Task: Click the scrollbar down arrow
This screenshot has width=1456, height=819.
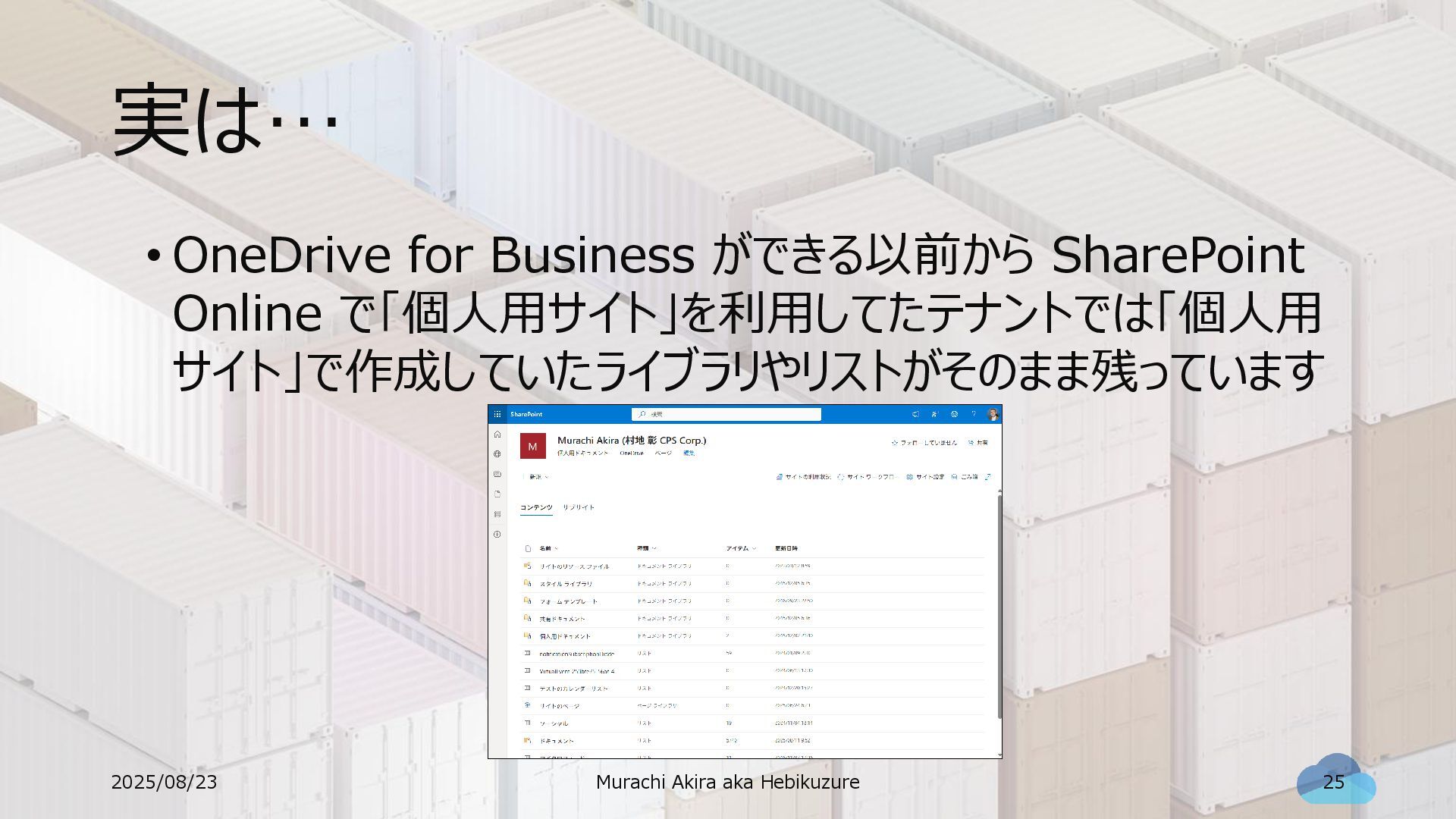Action: (x=999, y=755)
